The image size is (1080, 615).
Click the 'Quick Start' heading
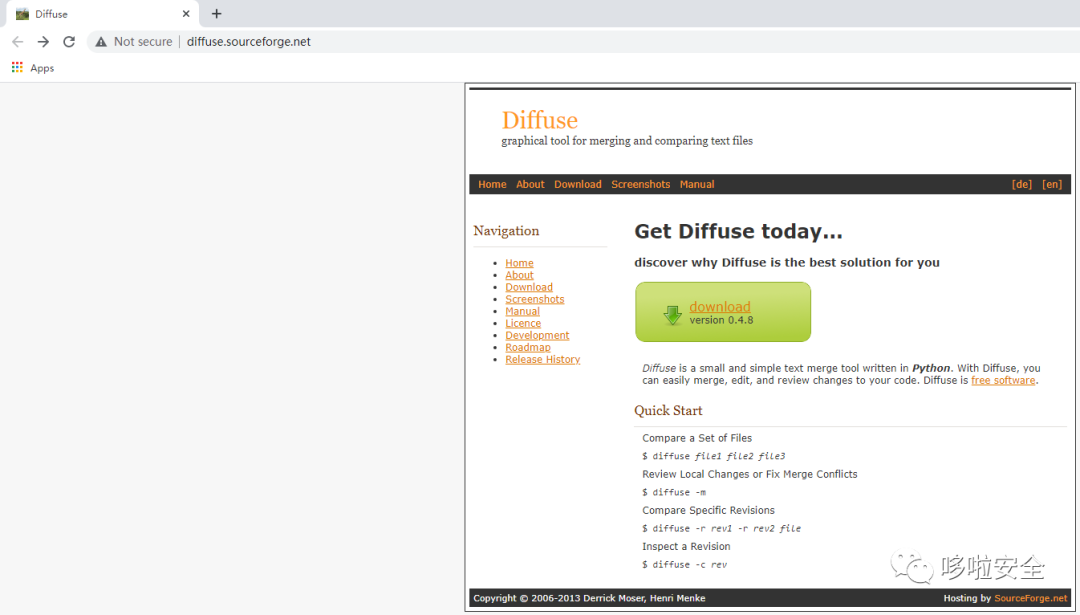pyautogui.click(x=667, y=410)
